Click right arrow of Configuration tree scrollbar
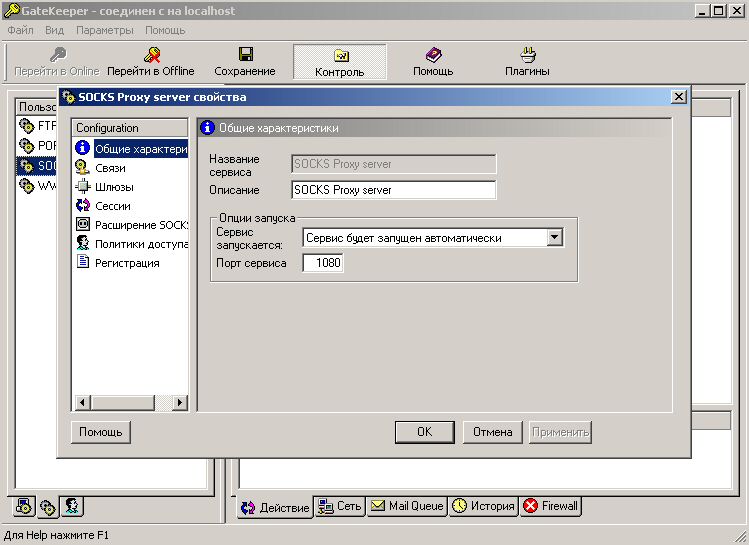The height and width of the screenshot is (545, 749). pos(180,403)
